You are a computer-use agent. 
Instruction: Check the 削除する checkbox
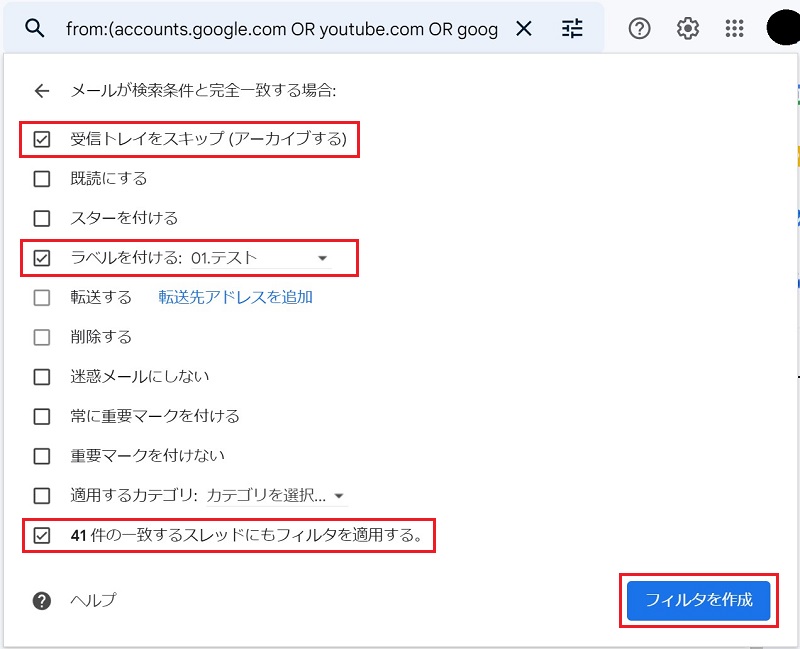(x=42, y=337)
